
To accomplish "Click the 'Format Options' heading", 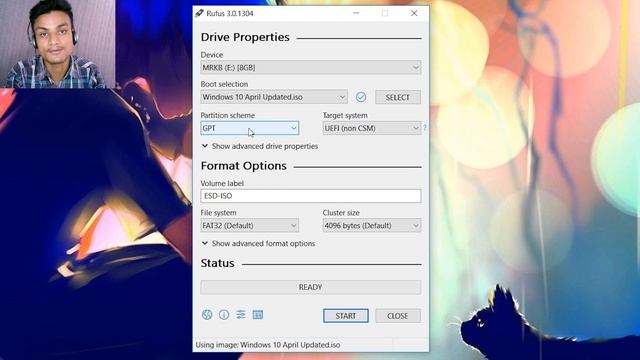I will point(244,166).
